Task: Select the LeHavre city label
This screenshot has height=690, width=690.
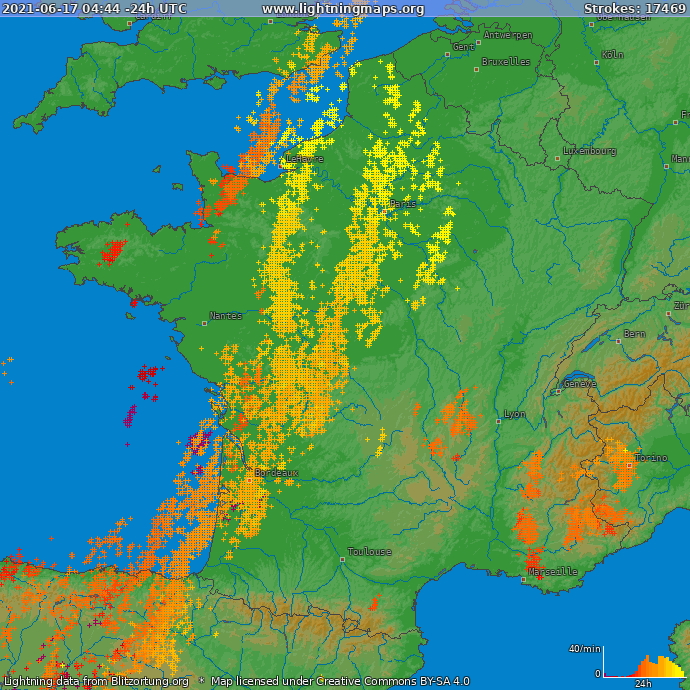Action: [x=305, y=159]
